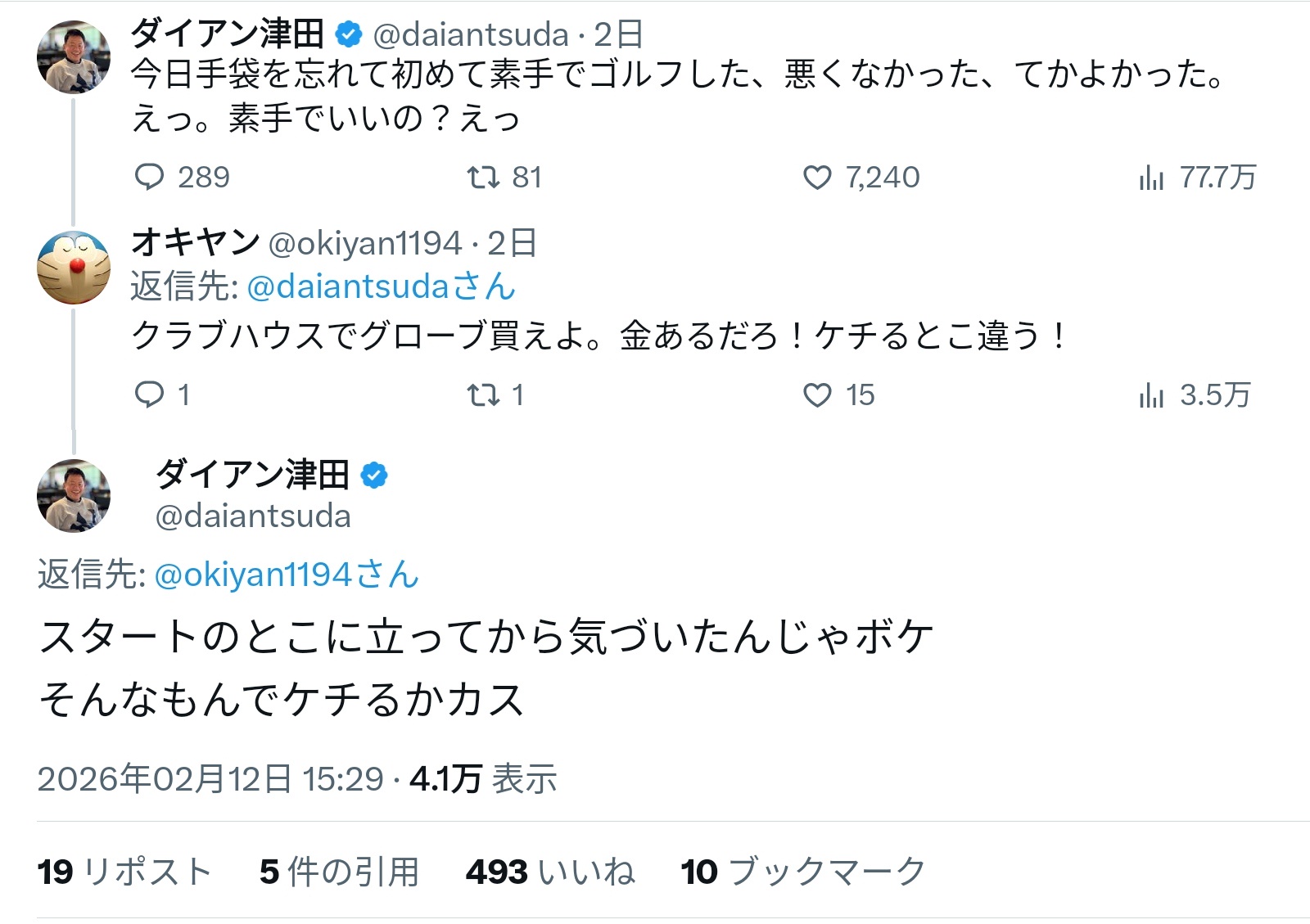
Task: View the 5 件の引用 quotes
Action: [x=339, y=872]
